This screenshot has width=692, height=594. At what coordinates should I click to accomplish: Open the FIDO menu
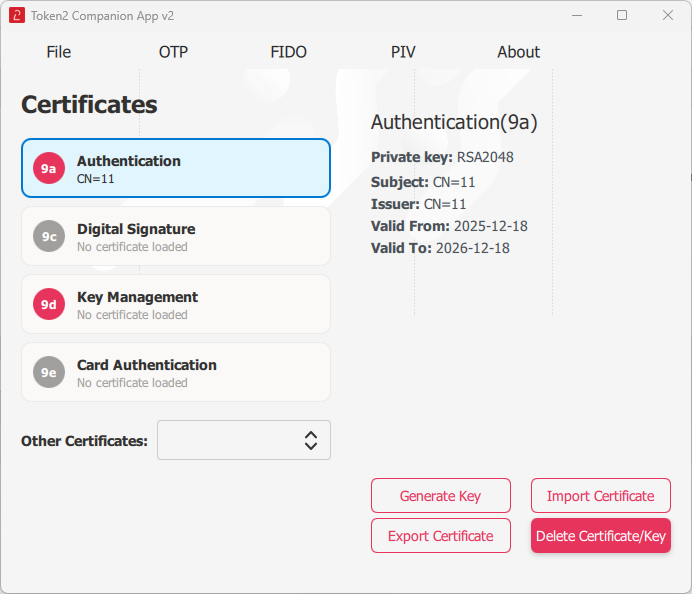pyautogui.click(x=289, y=52)
